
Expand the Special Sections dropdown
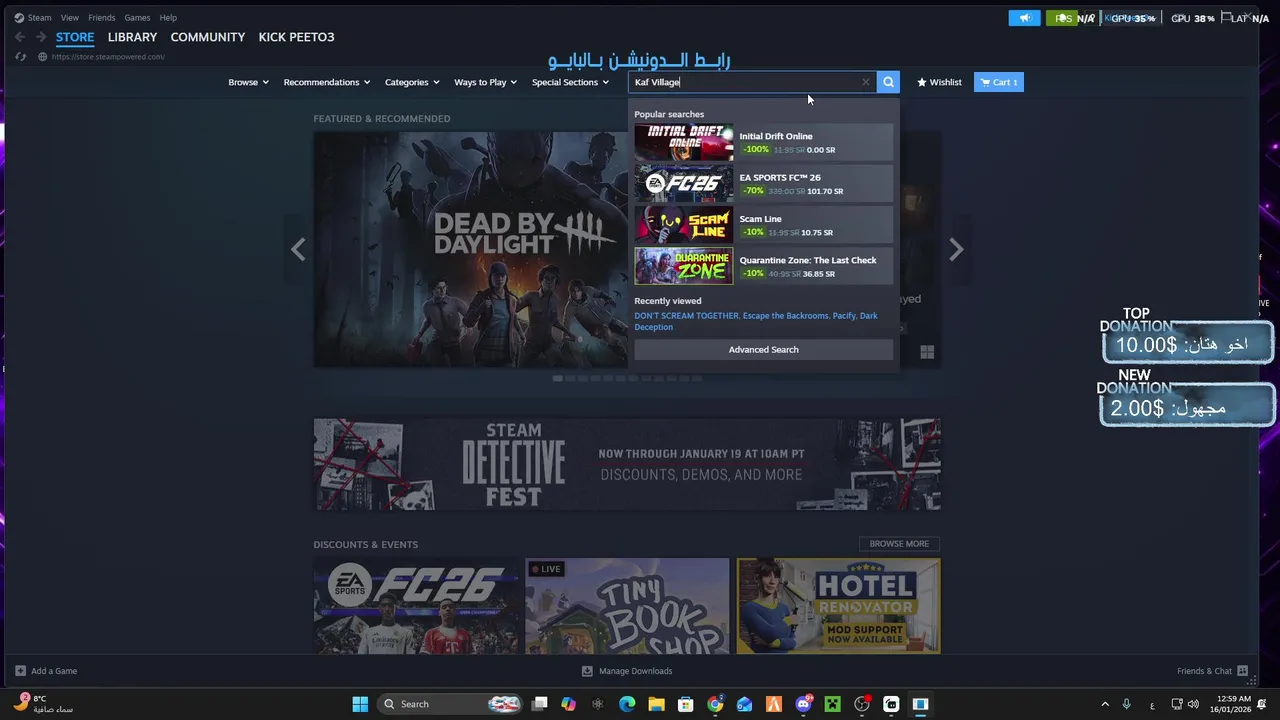point(570,82)
